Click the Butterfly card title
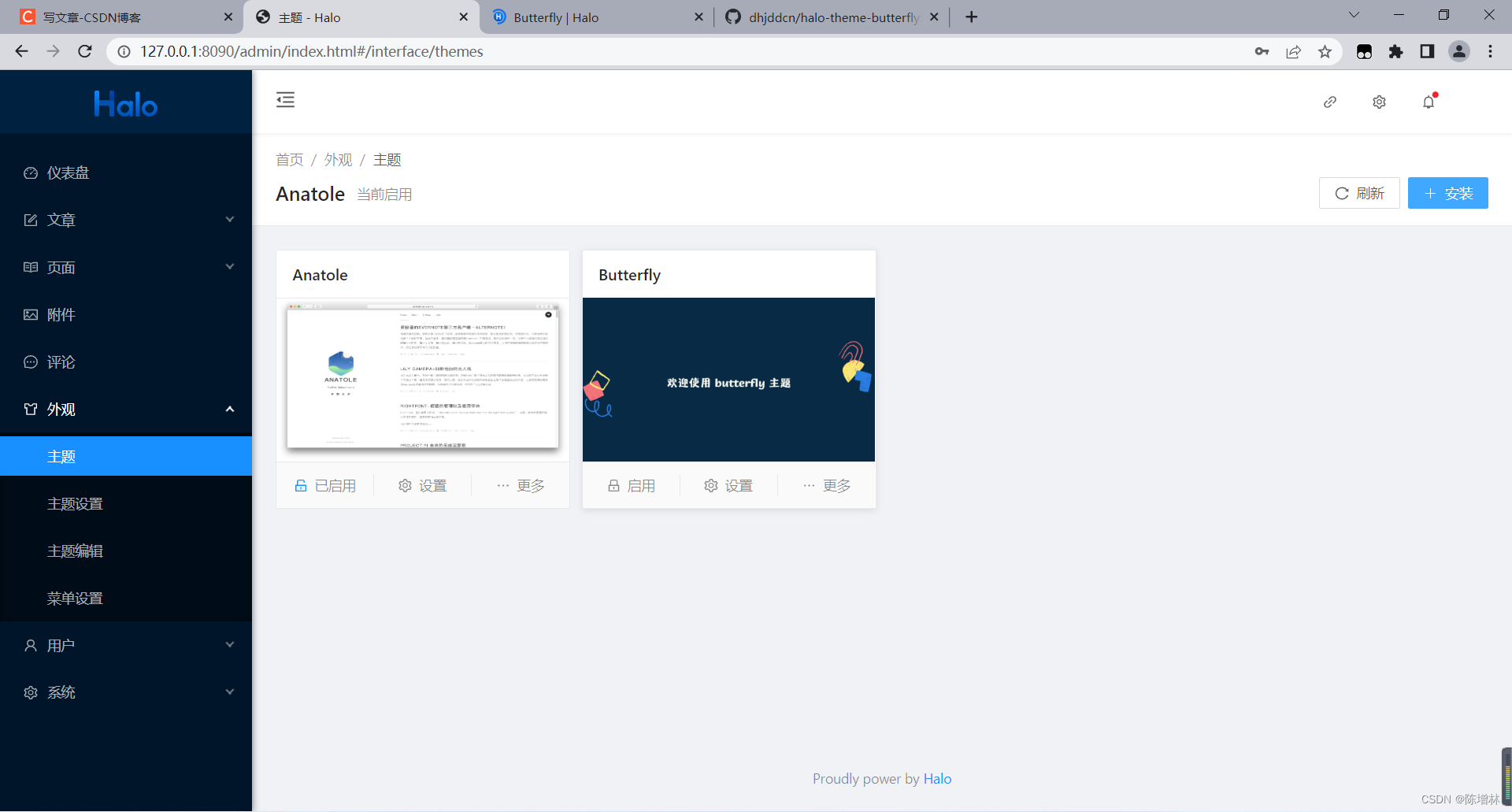This screenshot has height=812, width=1512. tap(629, 275)
